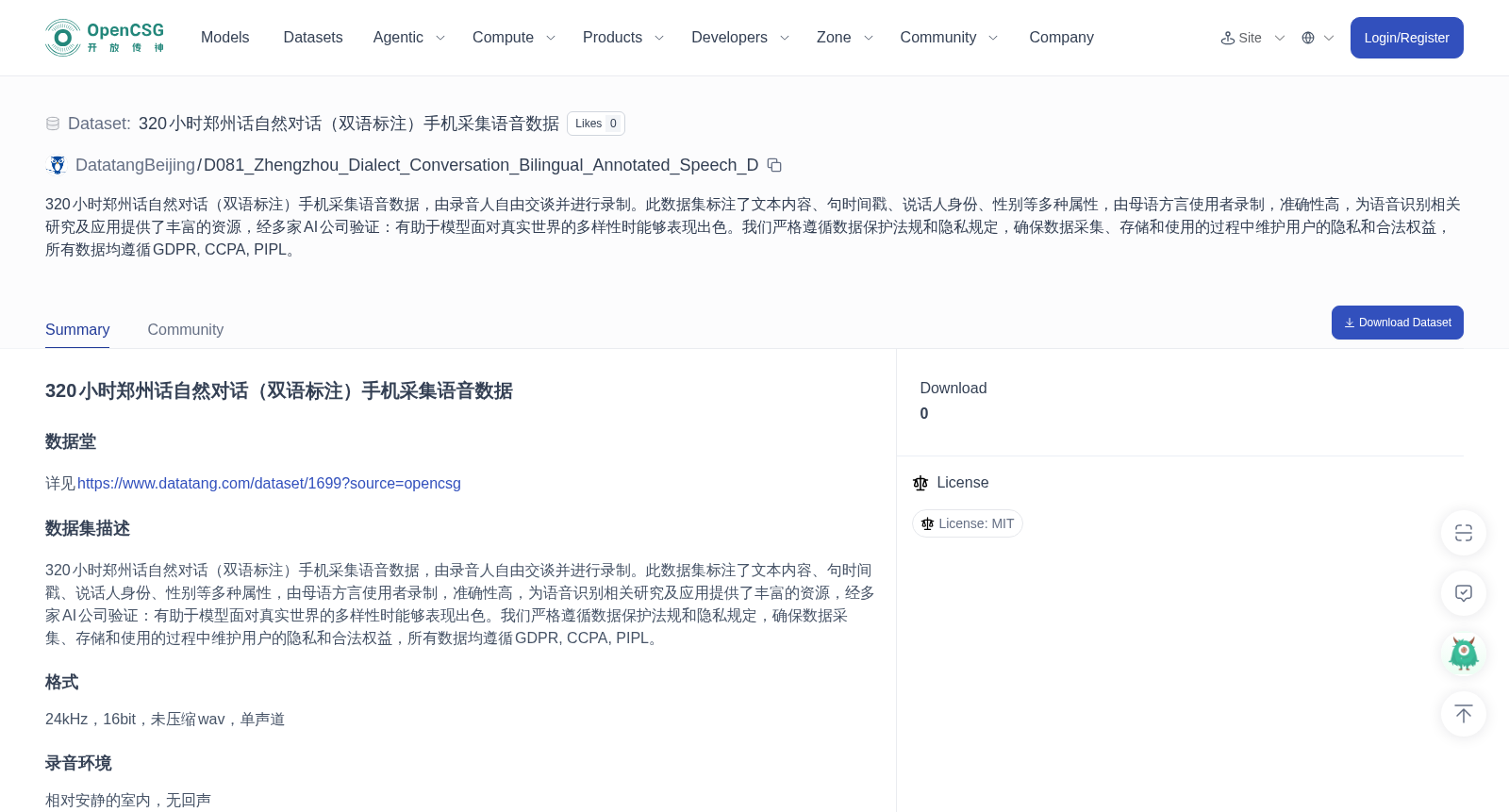This screenshot has height=812, width=1509.
Task: Click the 格式 heading
Action: tap(62, 682)
